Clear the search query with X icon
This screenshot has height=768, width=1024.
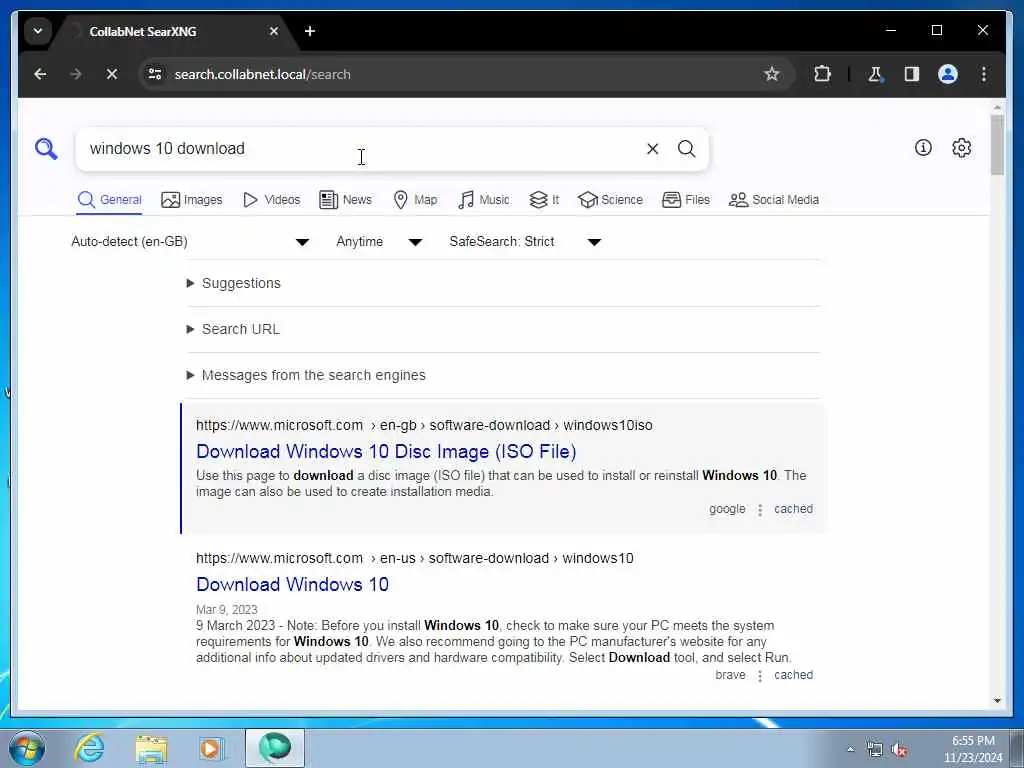coord(652,149)
